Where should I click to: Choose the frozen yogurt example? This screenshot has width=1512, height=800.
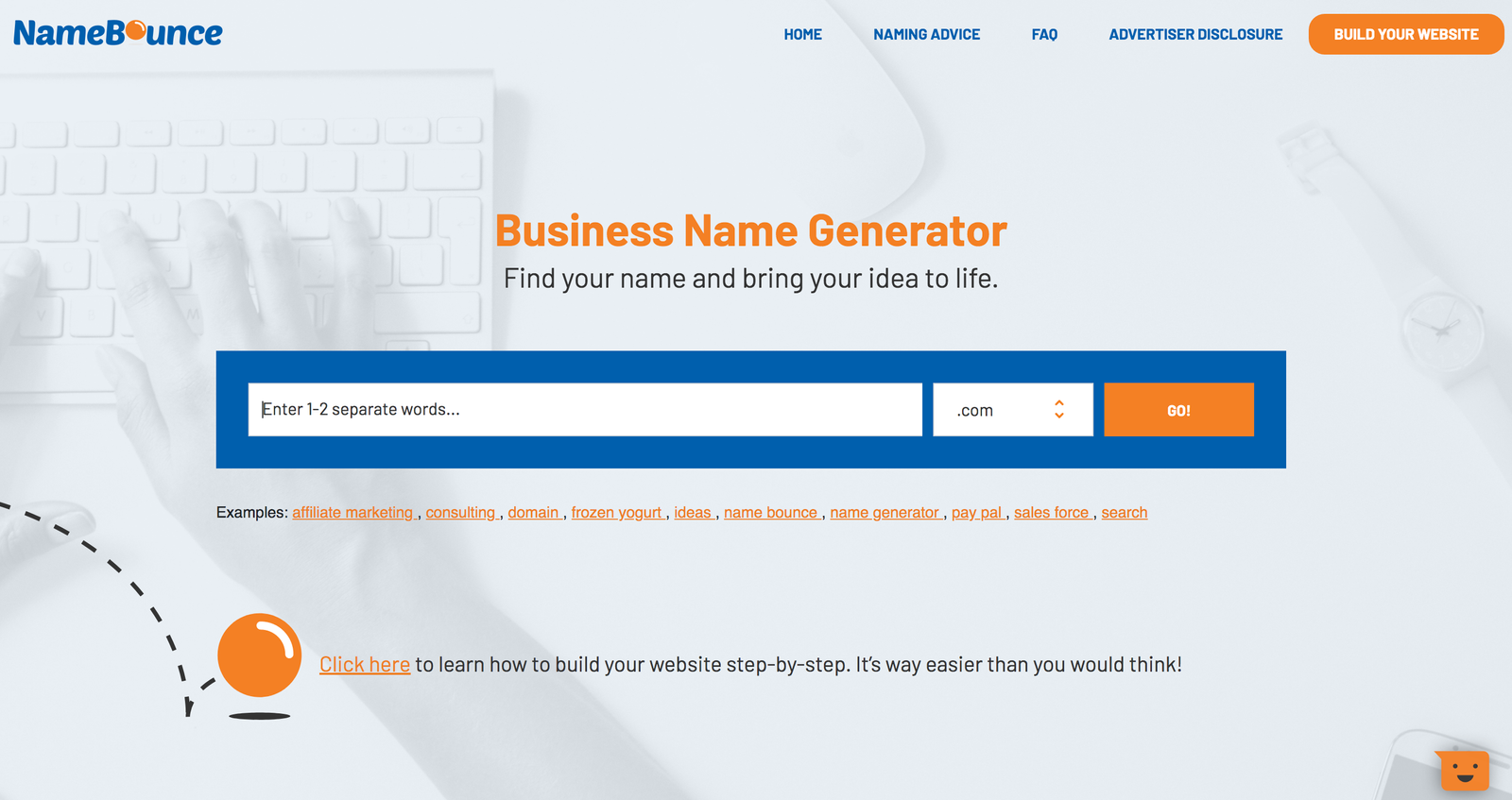pyautogui.click(x=616, y=513)
